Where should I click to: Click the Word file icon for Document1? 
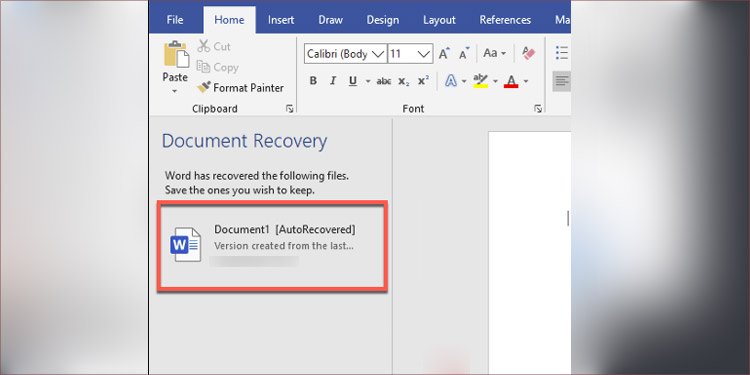tap(186, 244)
